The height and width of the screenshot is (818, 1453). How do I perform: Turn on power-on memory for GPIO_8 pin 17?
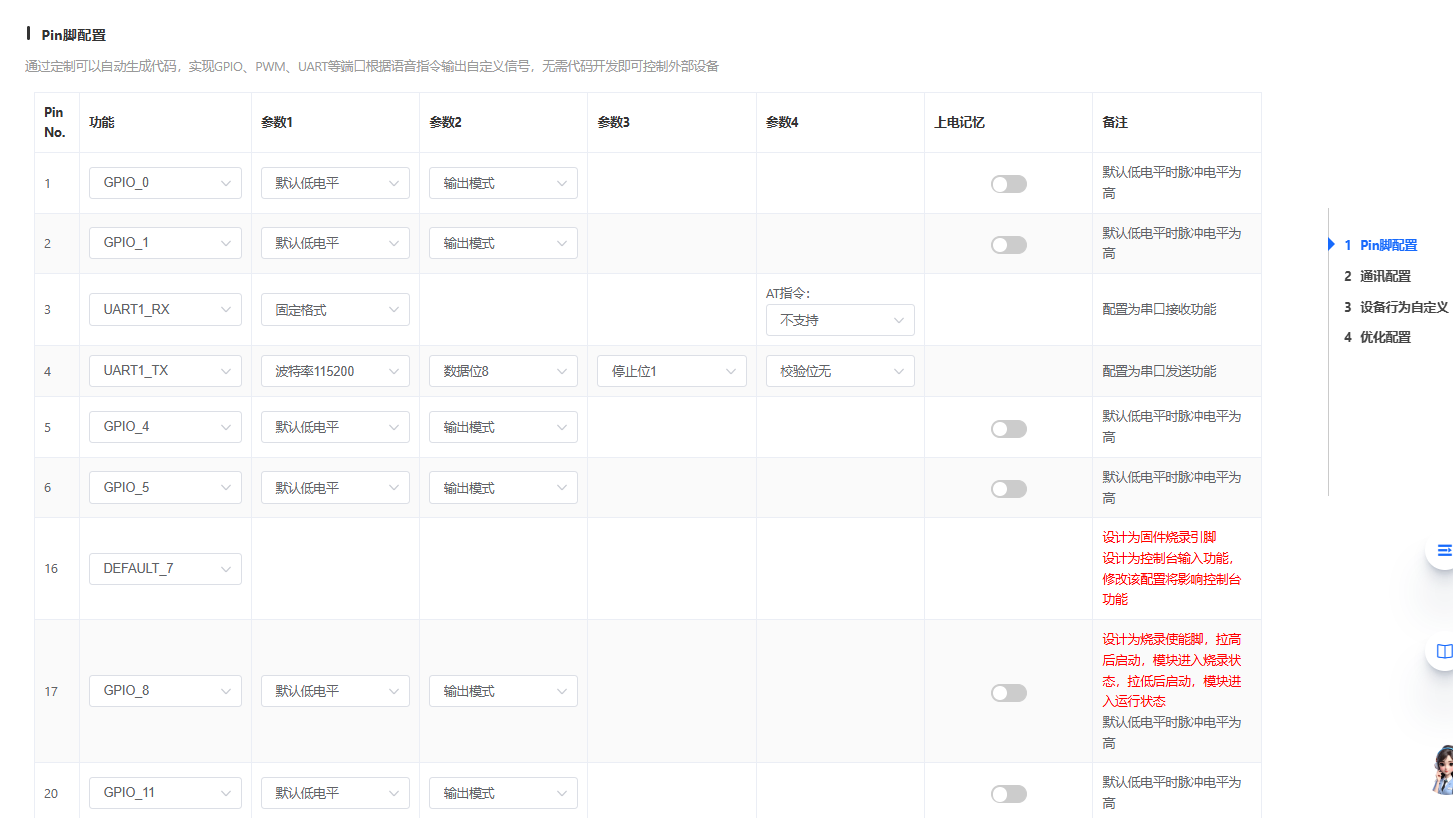point(1008,692)
